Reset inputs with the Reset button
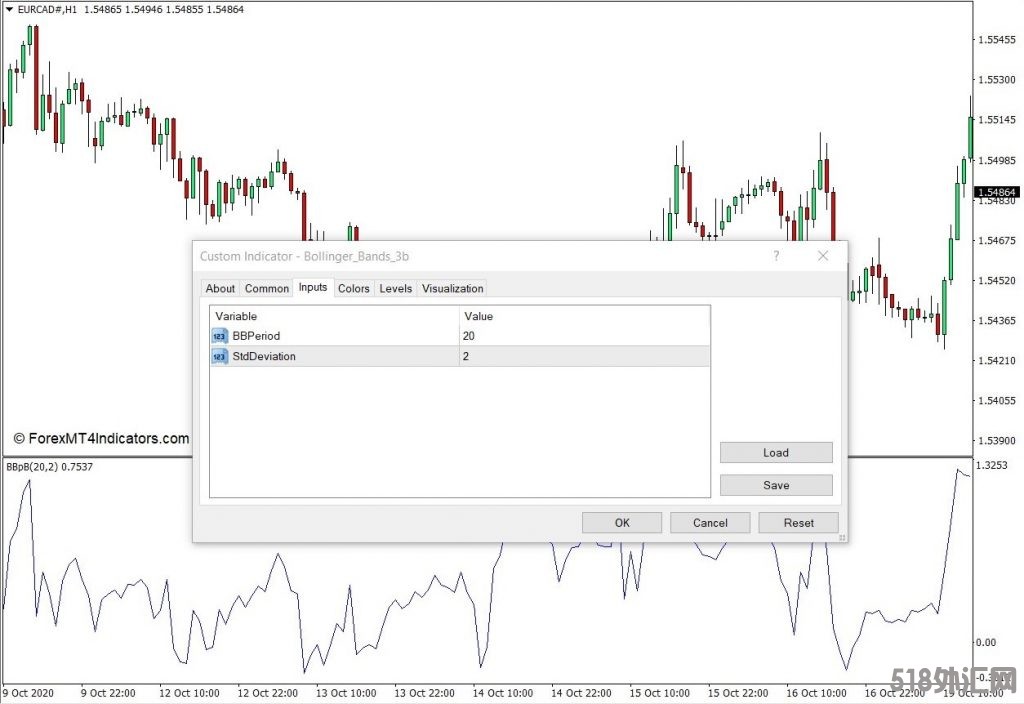Screen dimensions: 1024x704 pos(798,522)
